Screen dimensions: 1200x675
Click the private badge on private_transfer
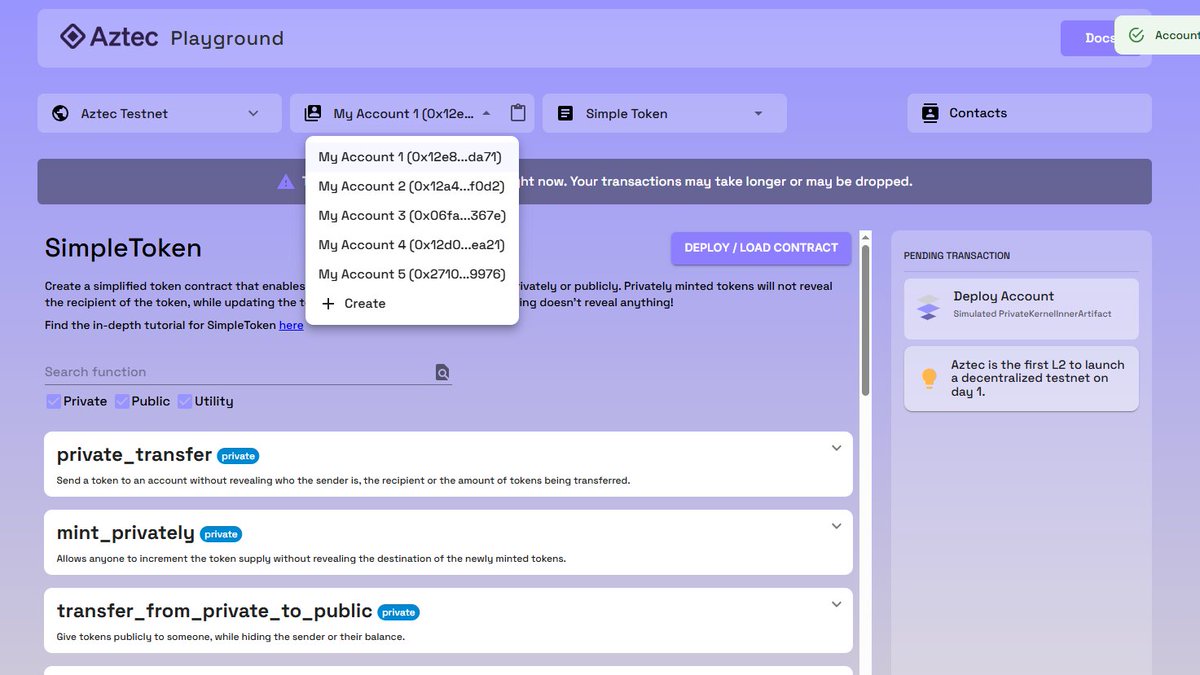(x=238, y=456)
